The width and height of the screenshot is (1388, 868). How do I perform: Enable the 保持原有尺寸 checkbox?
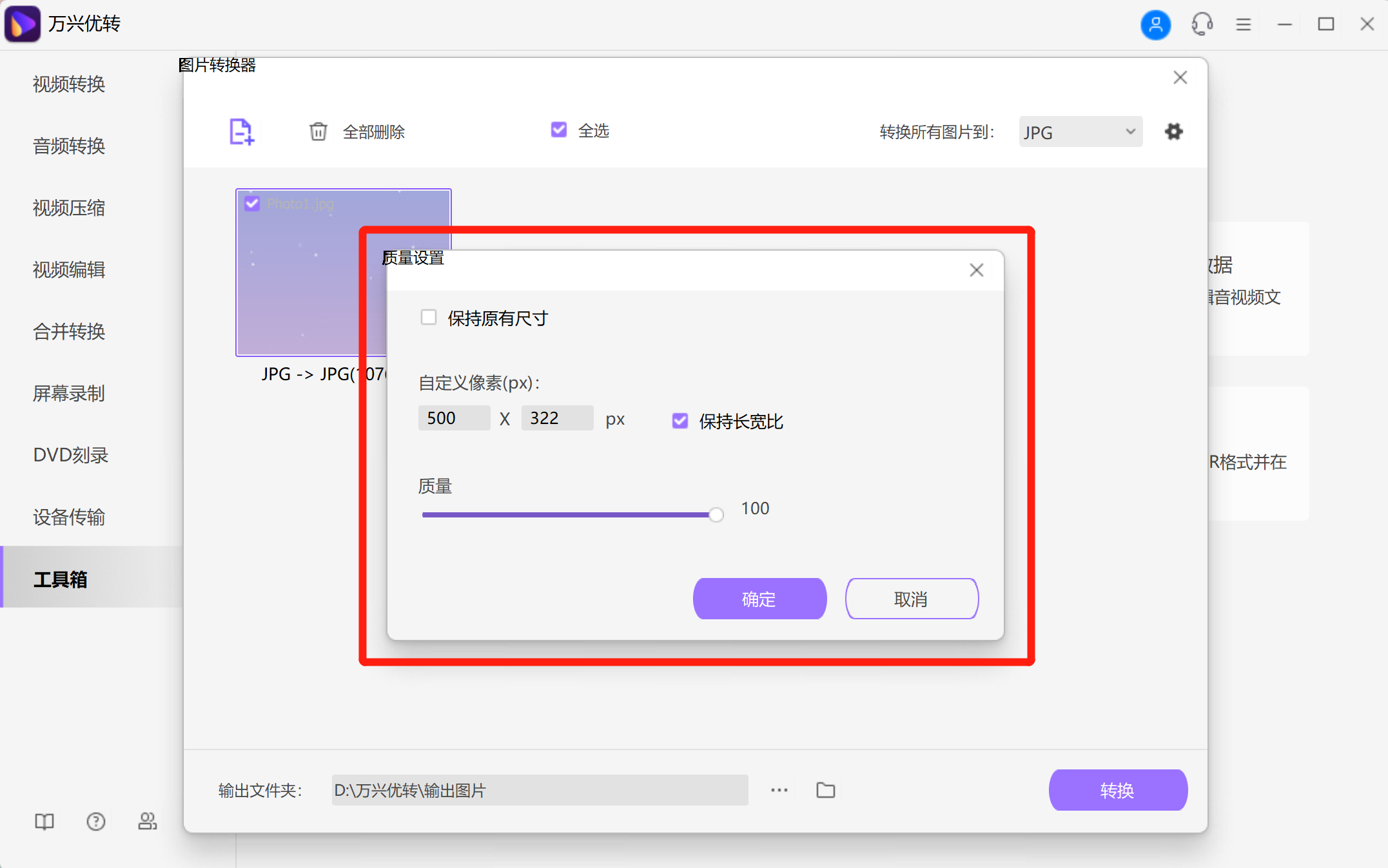click(429, 316)
